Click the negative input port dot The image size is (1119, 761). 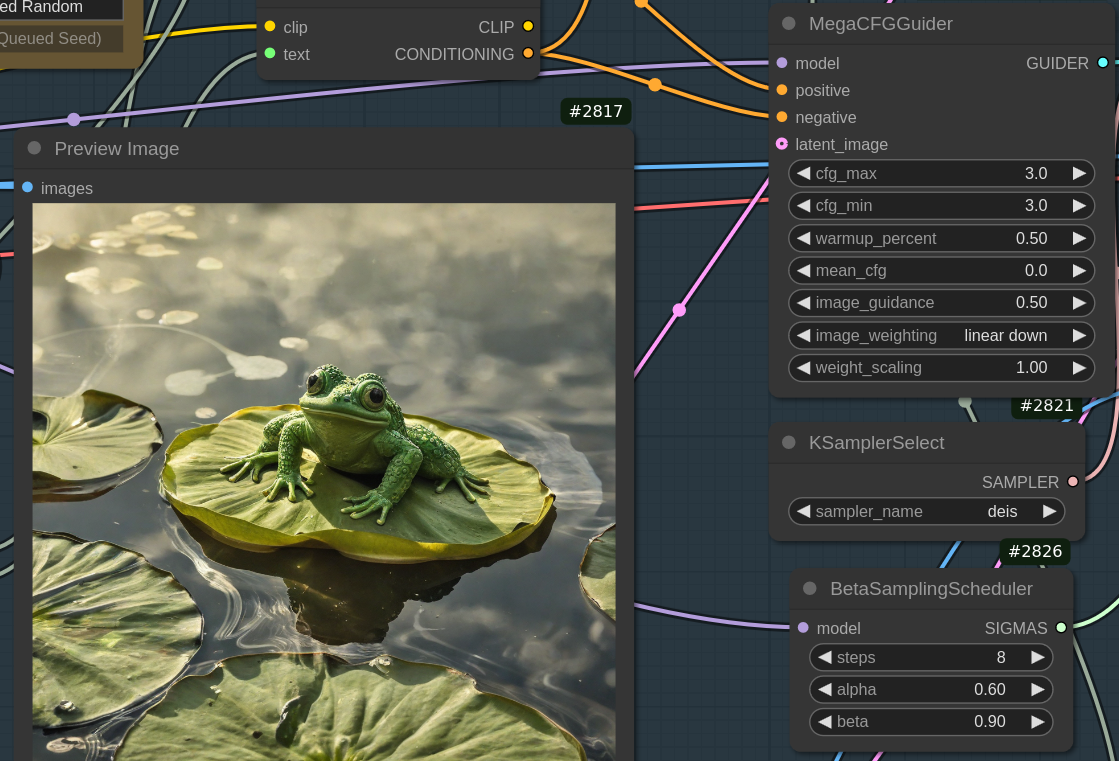coord(782,117)
